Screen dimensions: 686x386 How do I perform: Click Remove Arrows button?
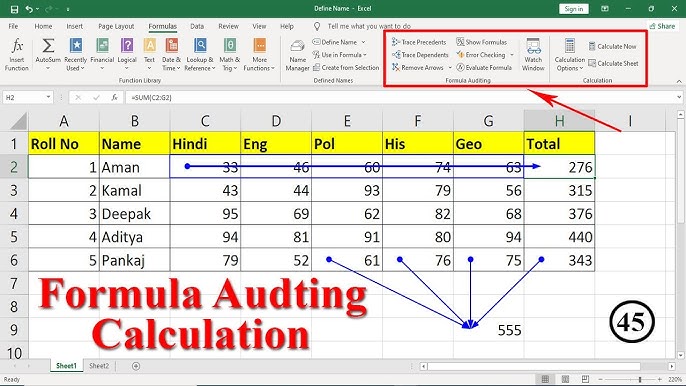418,67
